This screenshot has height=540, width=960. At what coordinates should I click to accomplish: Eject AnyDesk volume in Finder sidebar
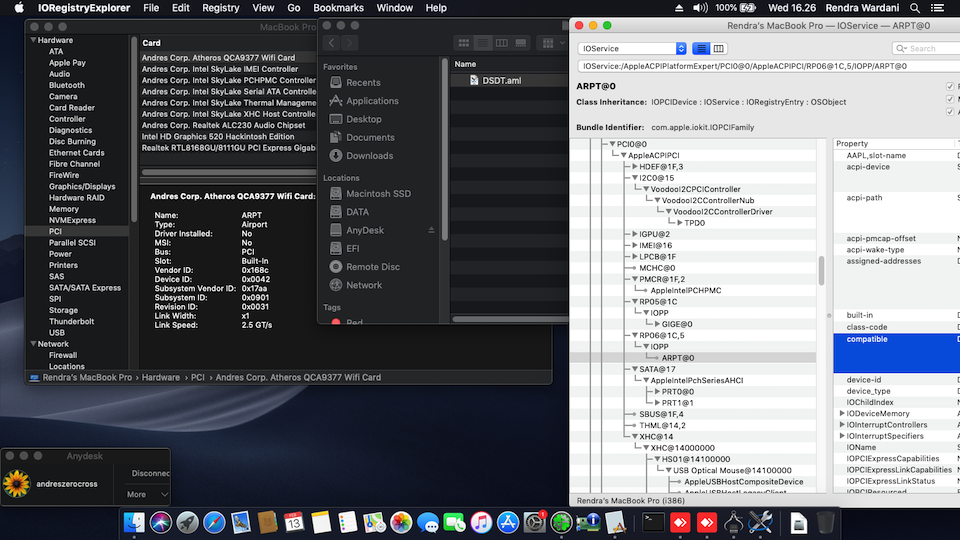[431, 230]
